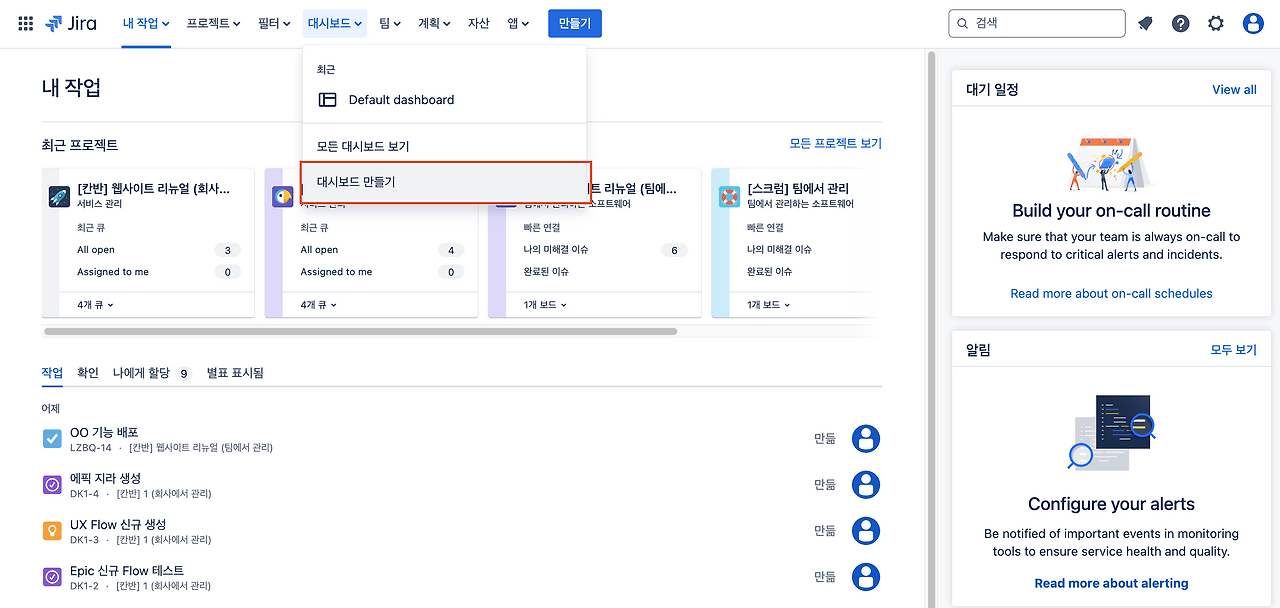Image resolution: width=1280 pixels, height=608 pixels.
Task: Click the help question mark icon
Action: tap(1180, 22)
